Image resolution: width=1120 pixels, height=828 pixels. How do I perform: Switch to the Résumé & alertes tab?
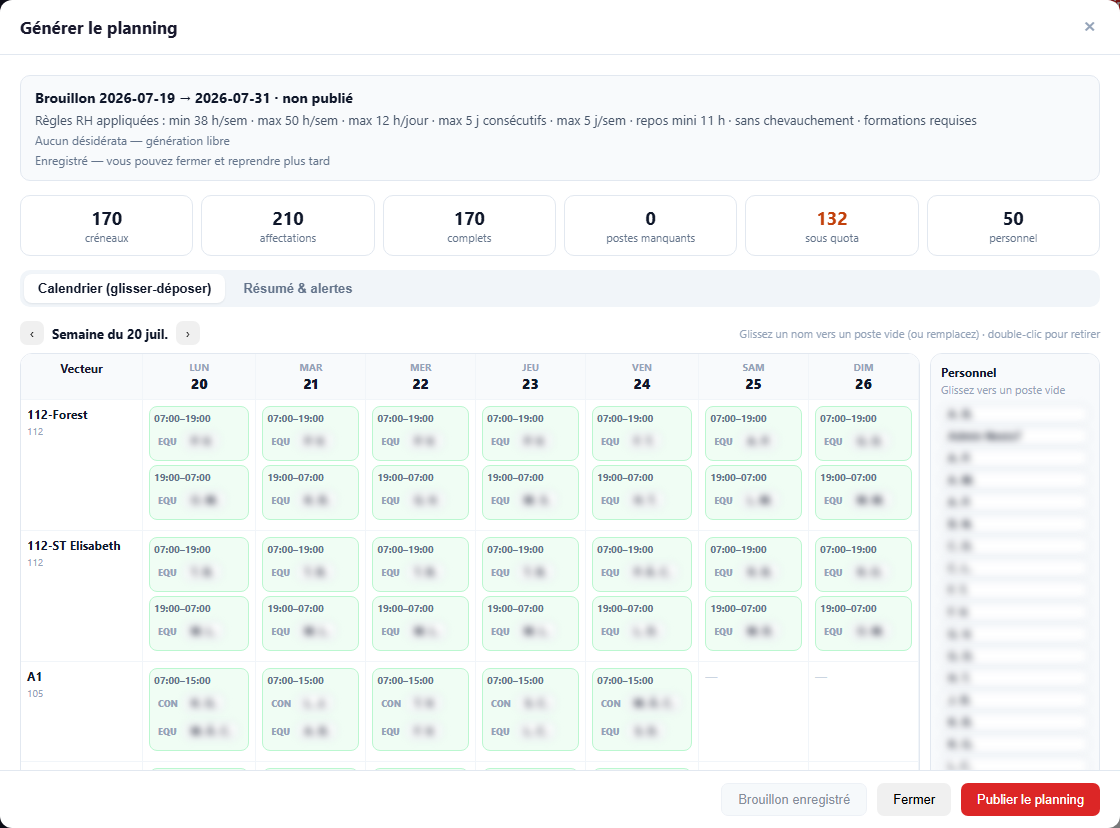[x=298, y=289]
